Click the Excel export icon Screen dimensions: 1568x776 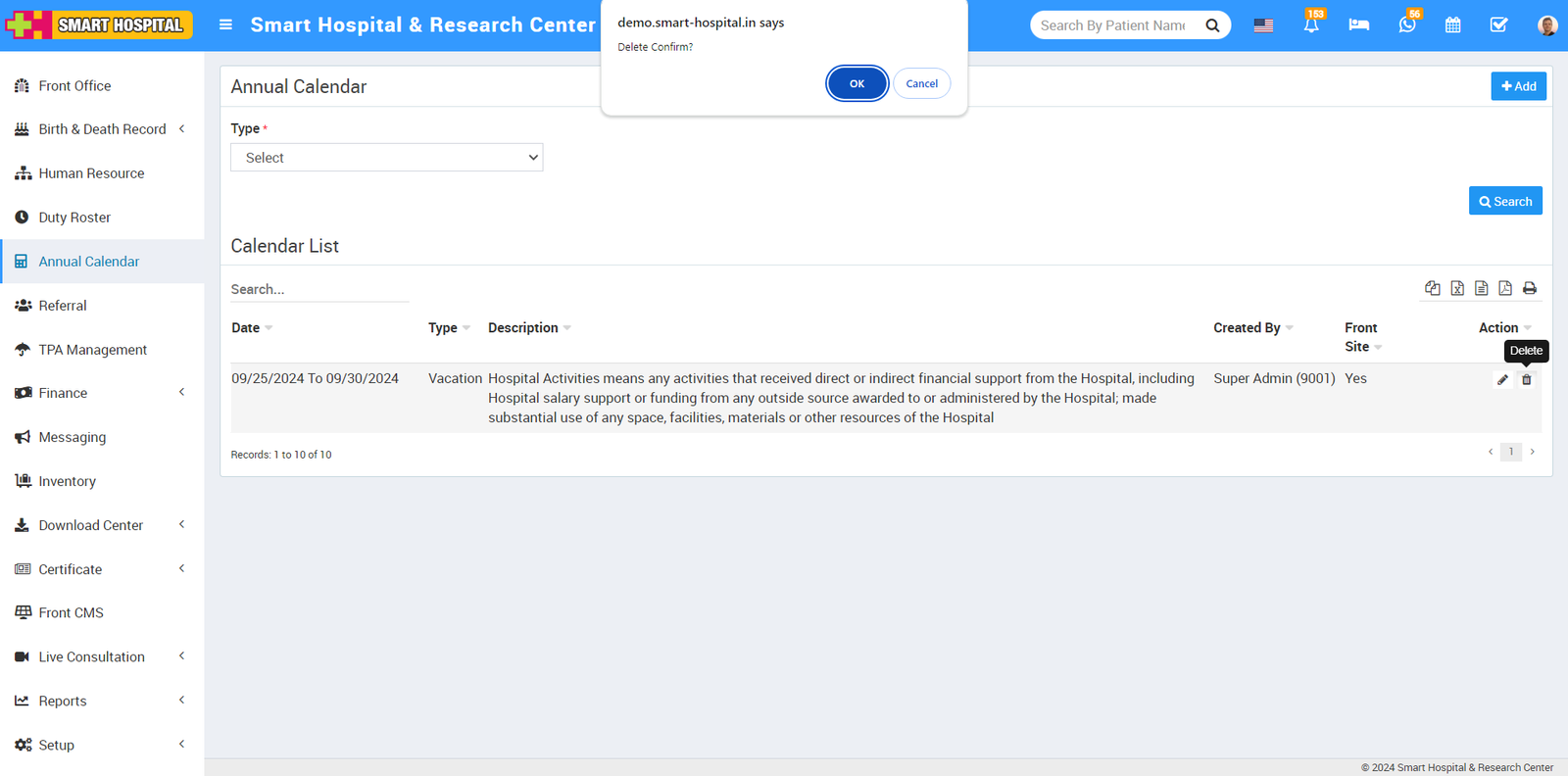tap(1457, 288)
